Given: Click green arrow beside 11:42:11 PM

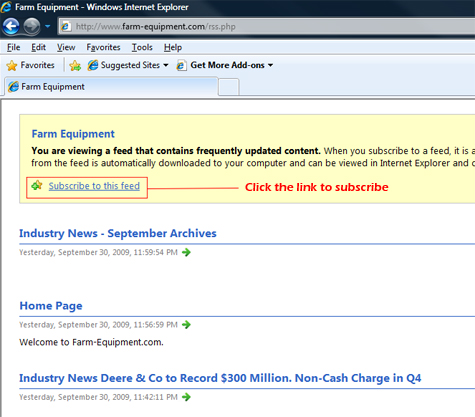Looking at the screenshot, I should click(186, 397).
